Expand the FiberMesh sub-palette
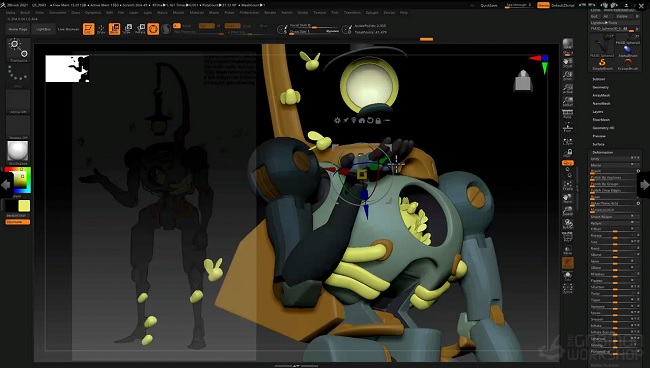This screenshot has height=368, width=650. point(601,120)
